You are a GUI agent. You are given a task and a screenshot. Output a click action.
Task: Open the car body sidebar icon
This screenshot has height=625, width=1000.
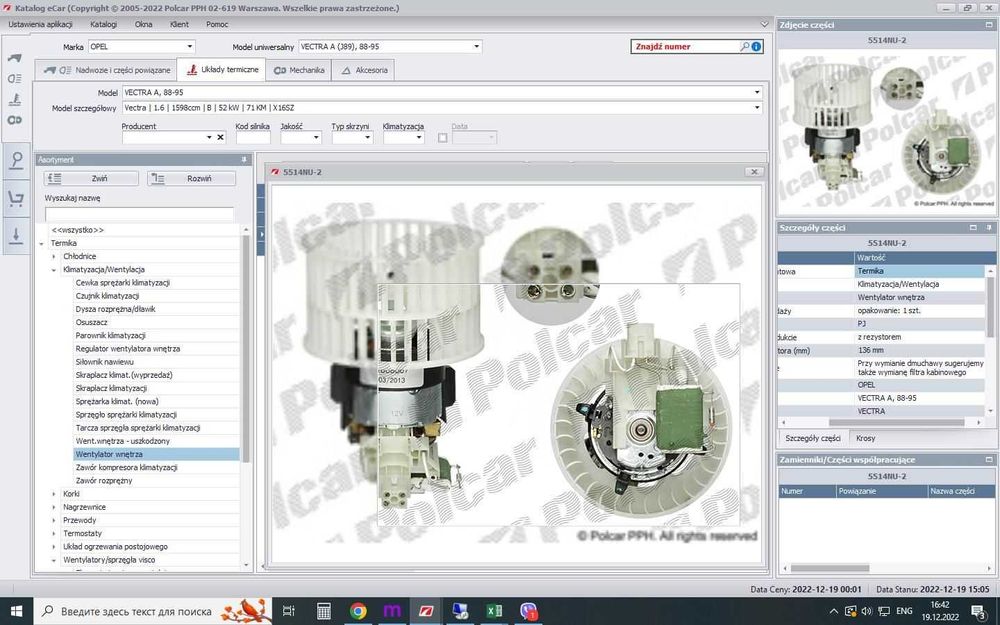(15, 57)
